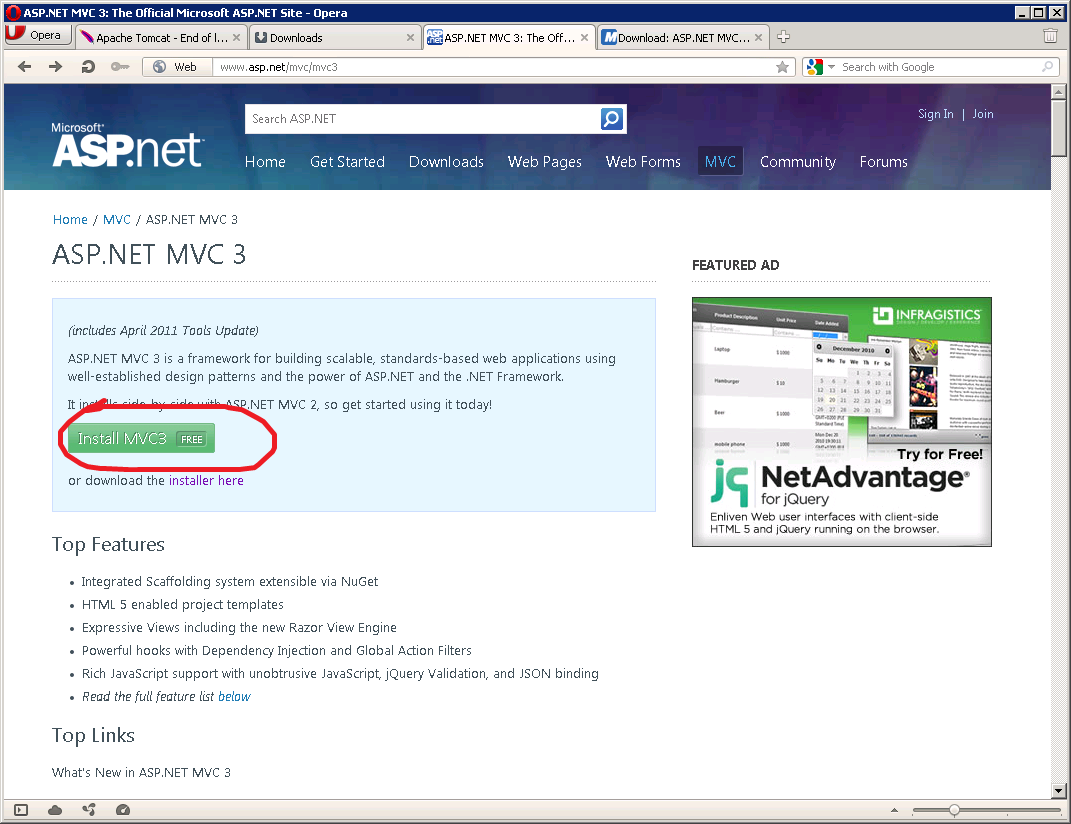The width and height of the screenshot is (1071, 824).
Task: Click the Search ASP.NET input box
Action: tap(422, 119)
